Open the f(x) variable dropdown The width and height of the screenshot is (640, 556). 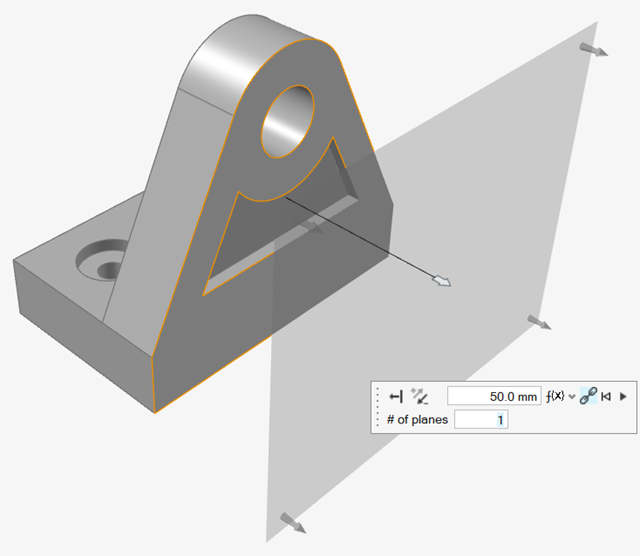click(x=572, y=396)
